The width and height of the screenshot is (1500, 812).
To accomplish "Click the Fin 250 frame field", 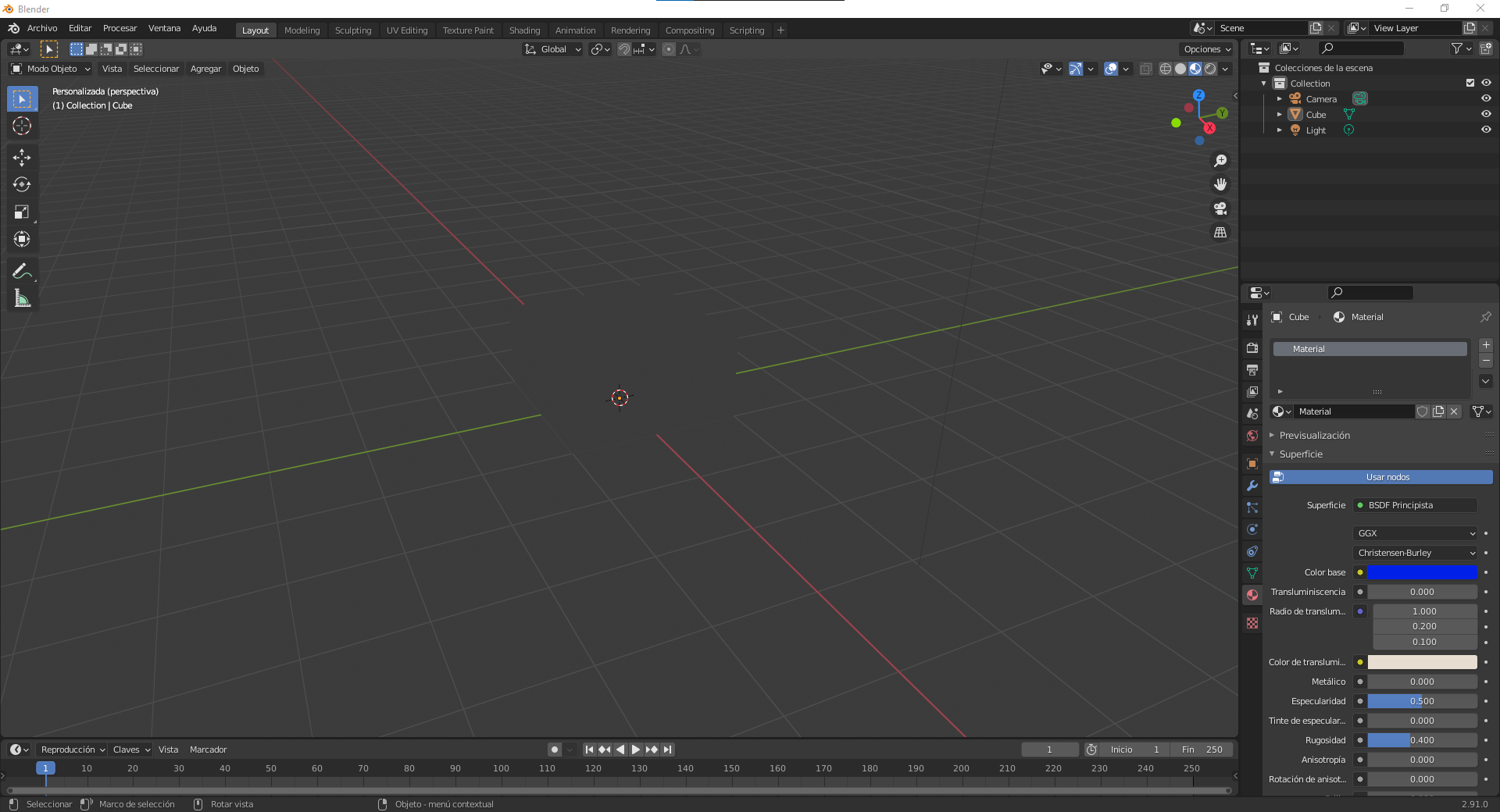I will click(x=1202, y=750).
